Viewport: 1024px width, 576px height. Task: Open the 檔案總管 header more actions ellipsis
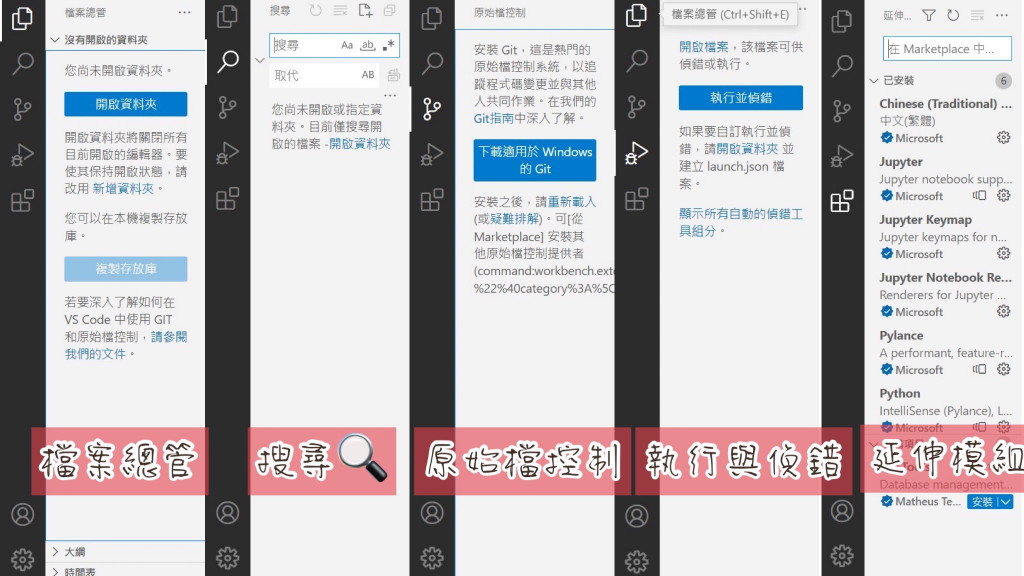185,12
